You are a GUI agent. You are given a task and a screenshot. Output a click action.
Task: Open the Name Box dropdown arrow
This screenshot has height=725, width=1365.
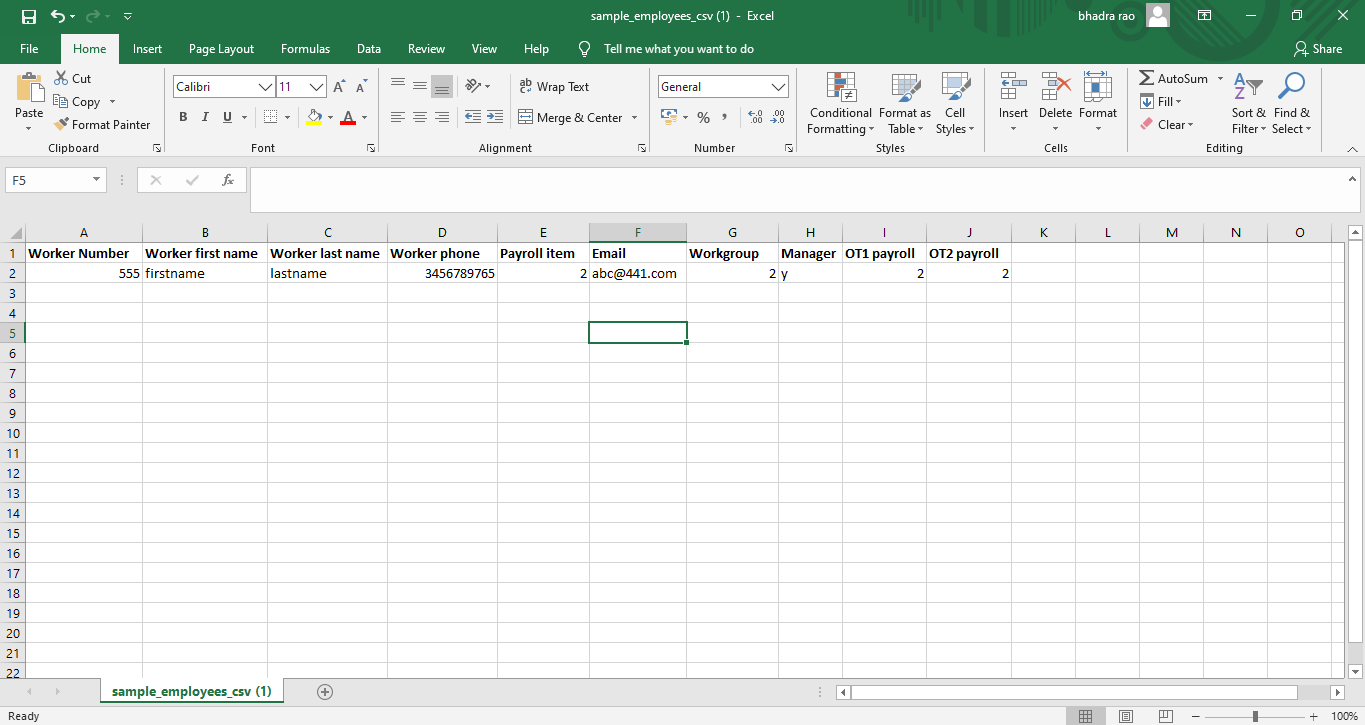point(97,180)
